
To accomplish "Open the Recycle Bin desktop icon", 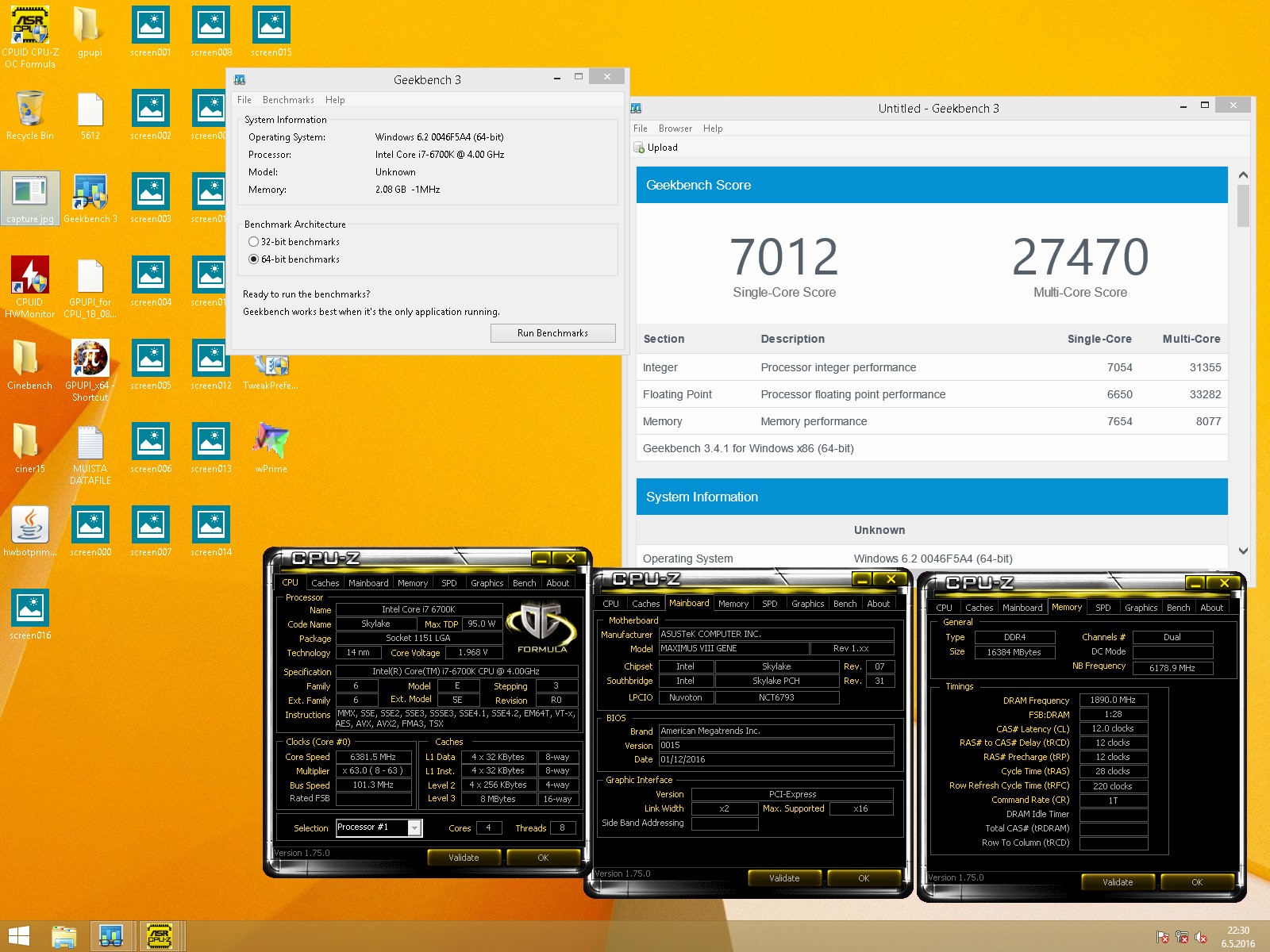I will pos(30,115).
